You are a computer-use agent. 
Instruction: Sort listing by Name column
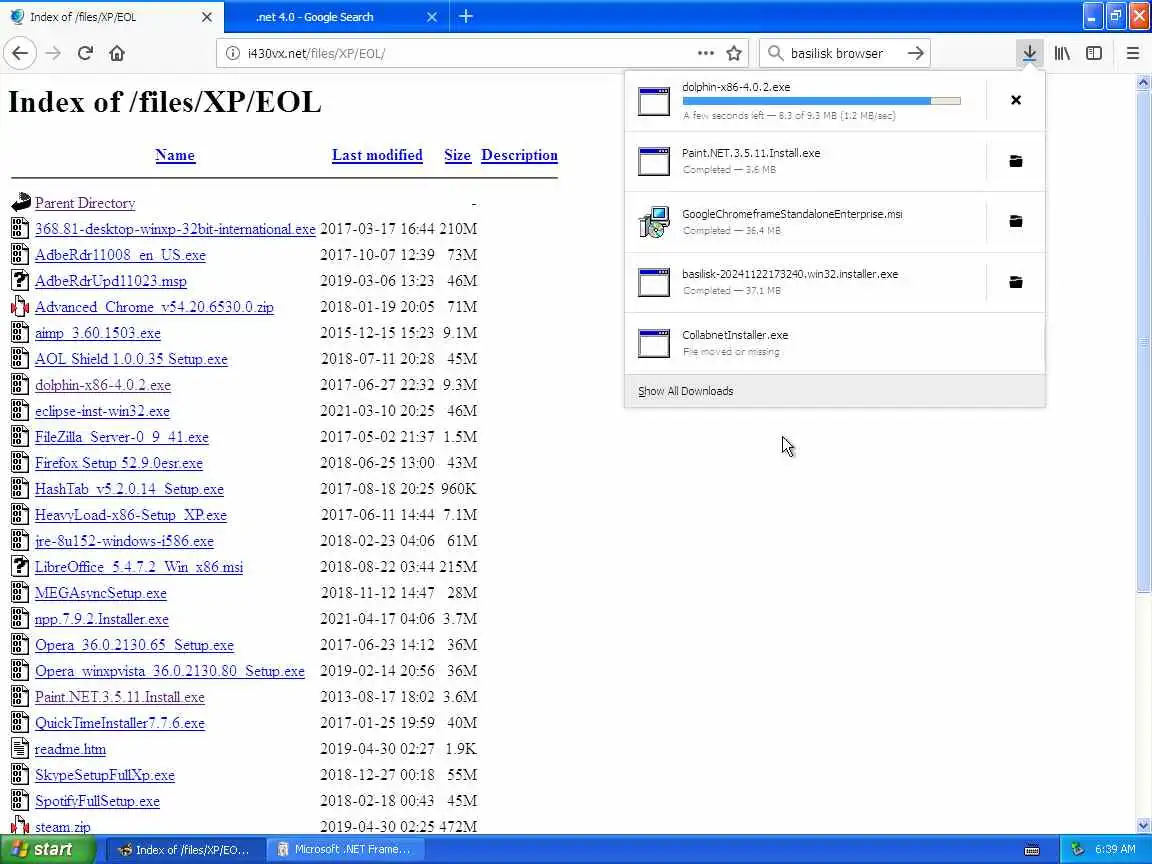point(175,155)
